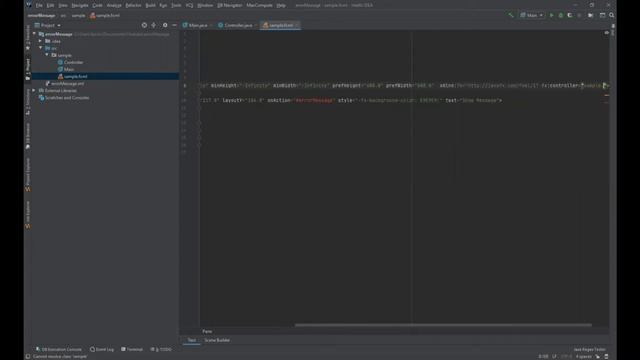The height and width of the screenshot is (360, 640).
Task: Open DB Execution Console tool window
Action: tap(58, 349)
